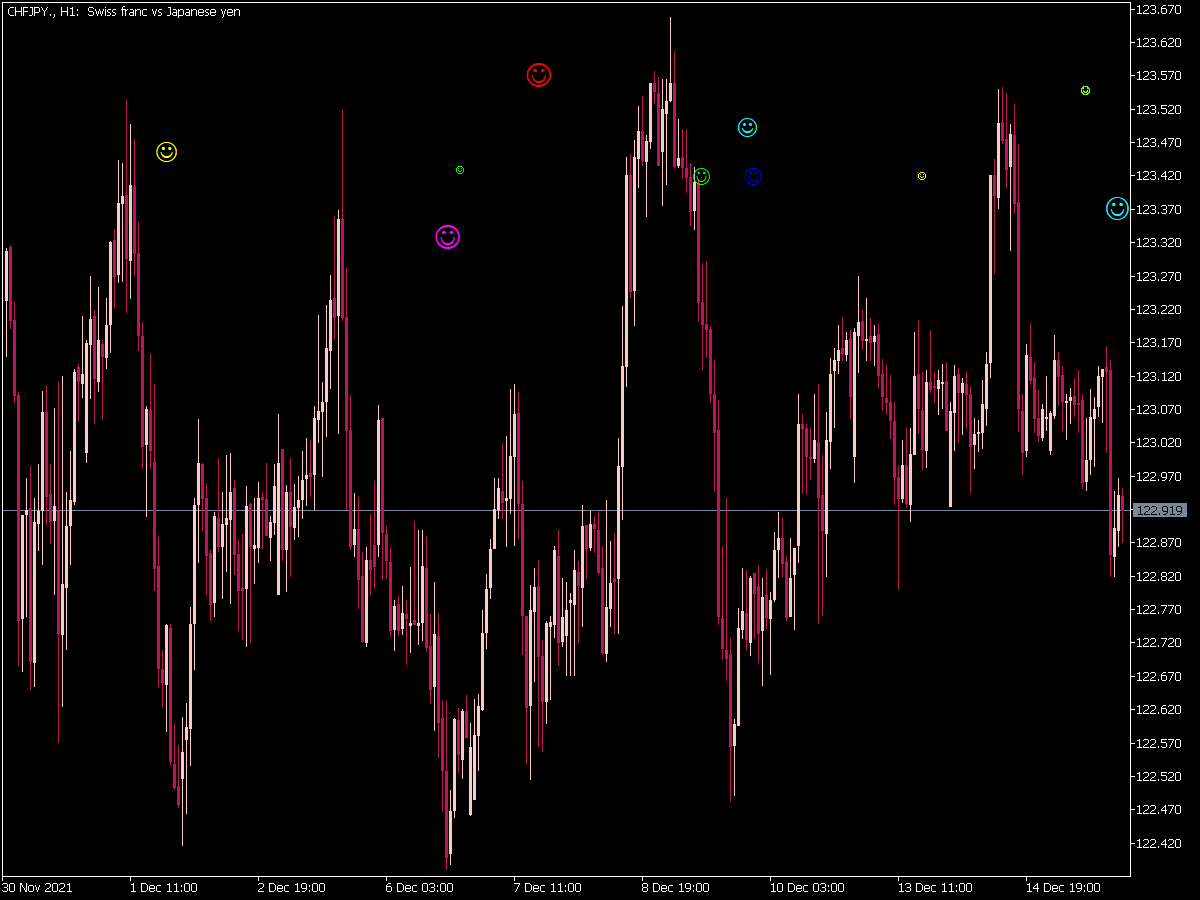Click the '14 Dec 19:00' time label
Screen dimensions: 1200x900
pyautogui.click(x=1063, y=887)
